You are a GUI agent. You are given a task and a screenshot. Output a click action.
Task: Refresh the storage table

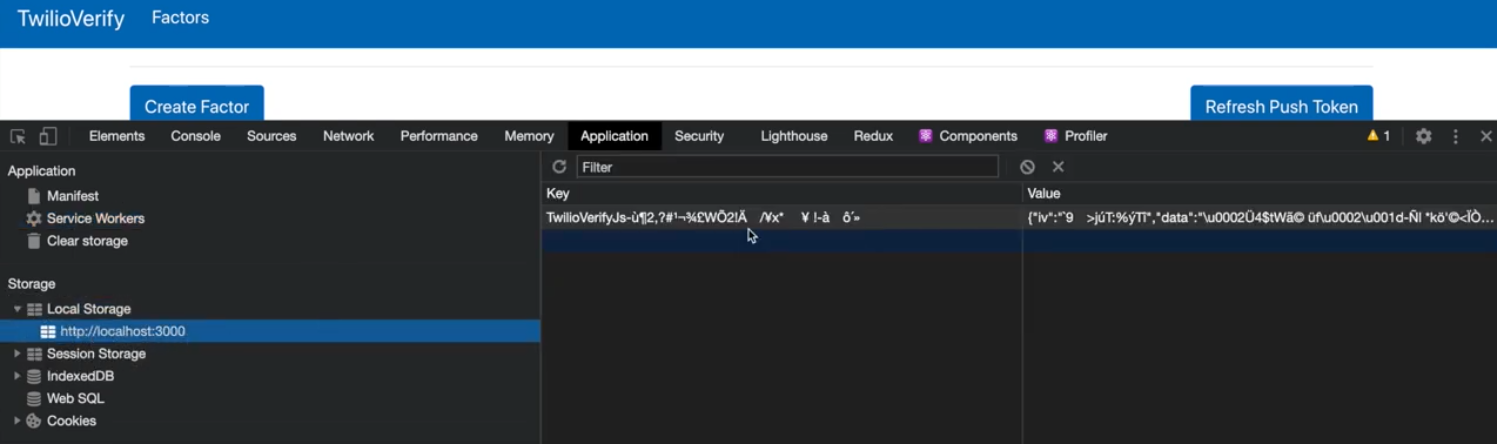[x=559, y=167]
